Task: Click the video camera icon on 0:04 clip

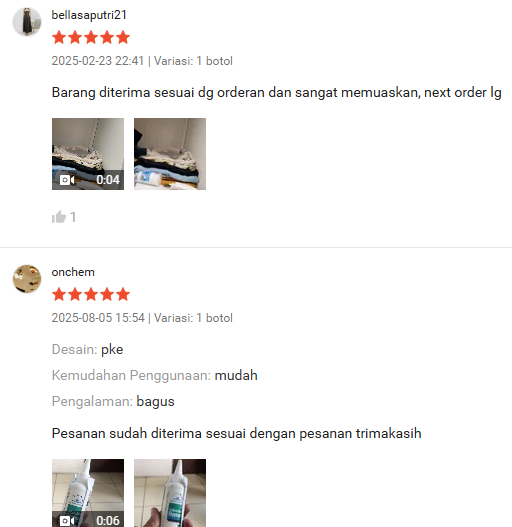Action: tap(67, 180)
